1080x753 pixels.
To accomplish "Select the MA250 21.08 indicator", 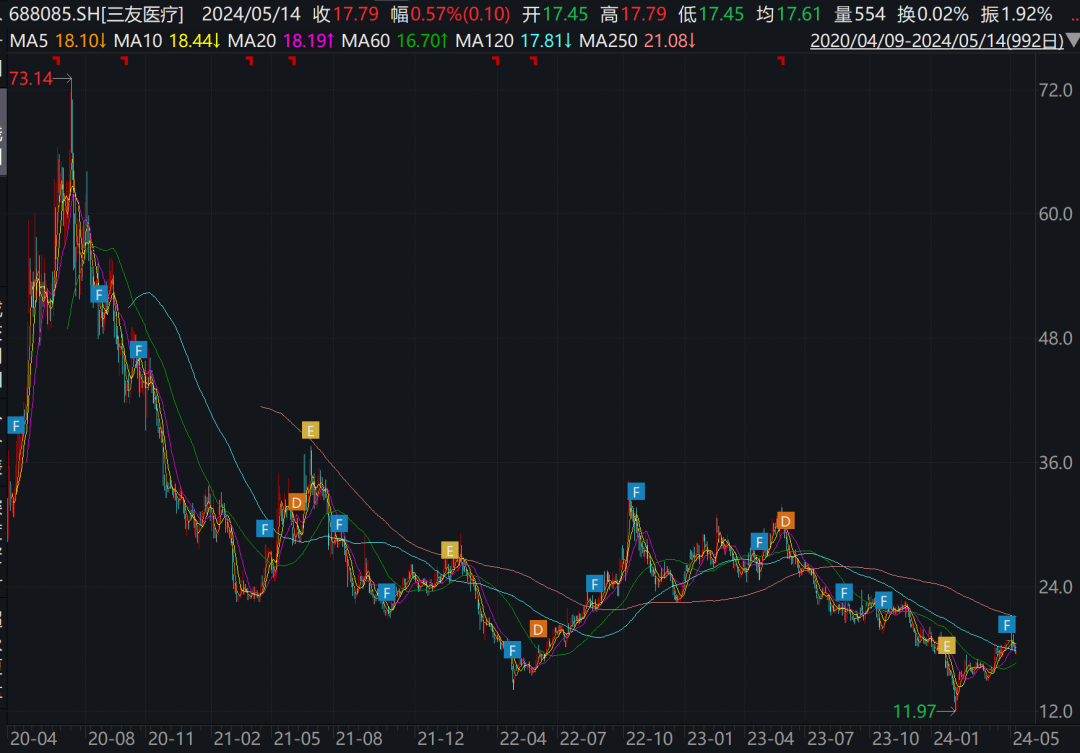I will (637, 41).
